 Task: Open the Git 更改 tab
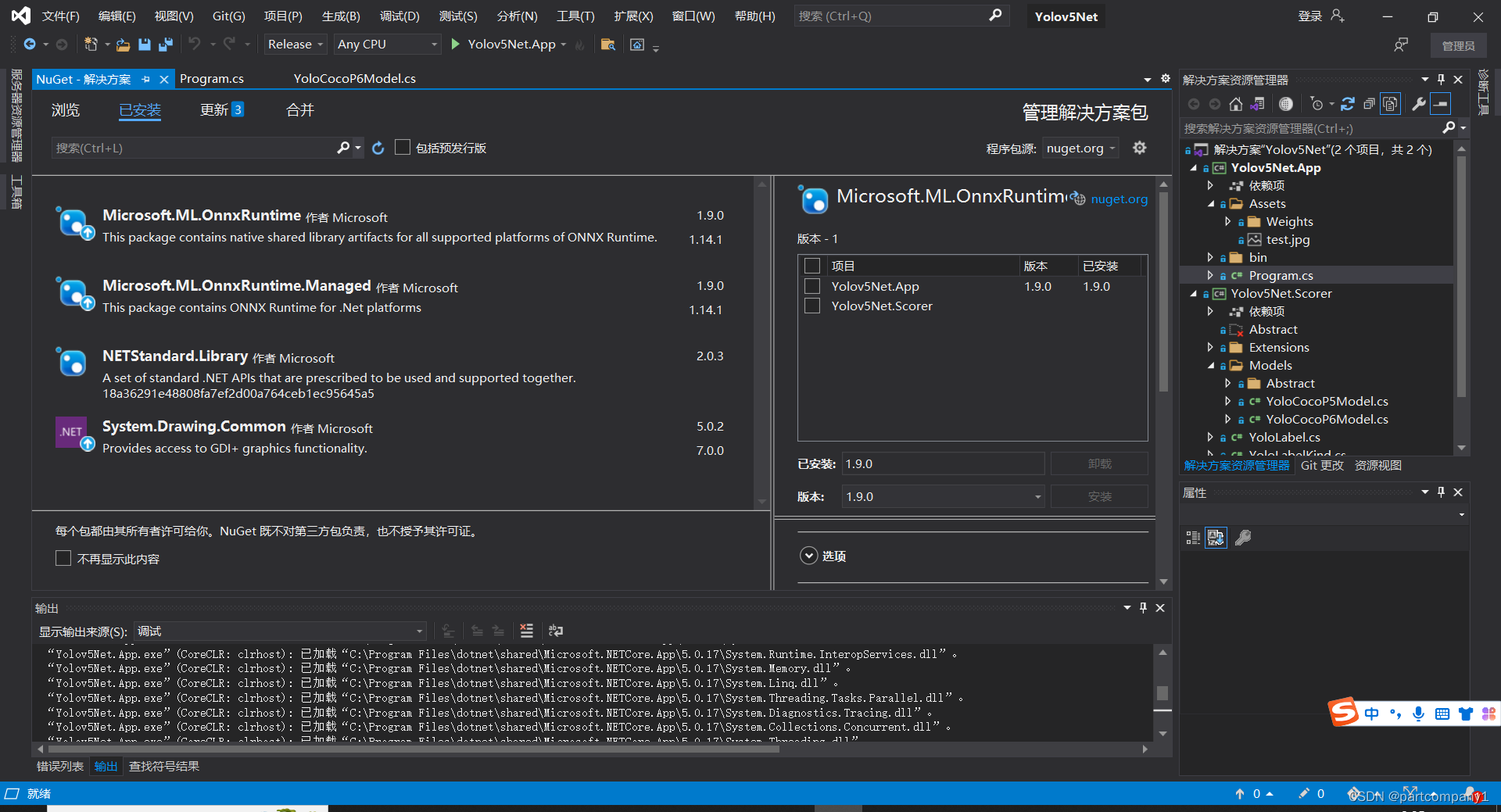[x=1322, y=466]
